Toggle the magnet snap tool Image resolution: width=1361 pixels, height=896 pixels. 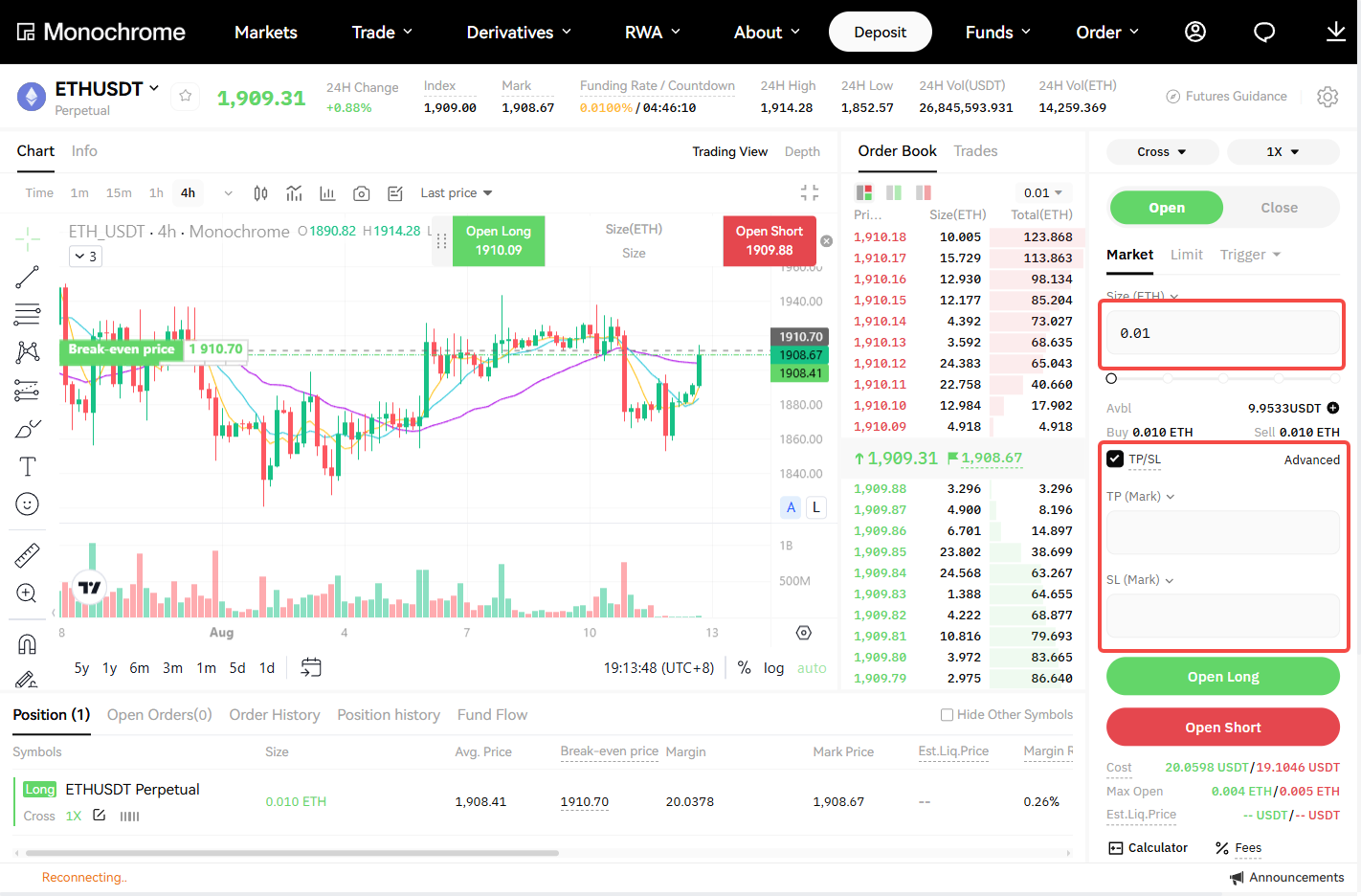28,643
